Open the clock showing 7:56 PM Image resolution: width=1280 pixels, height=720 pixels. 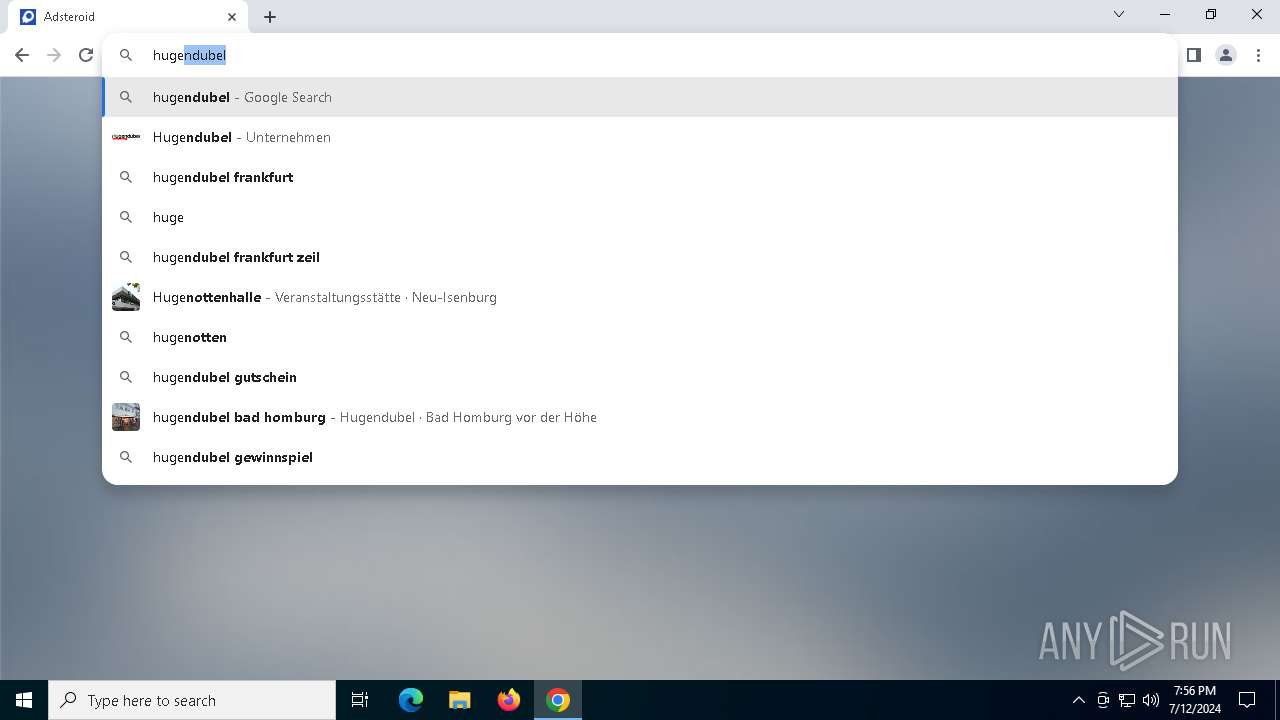click(x=1196, y=700)
